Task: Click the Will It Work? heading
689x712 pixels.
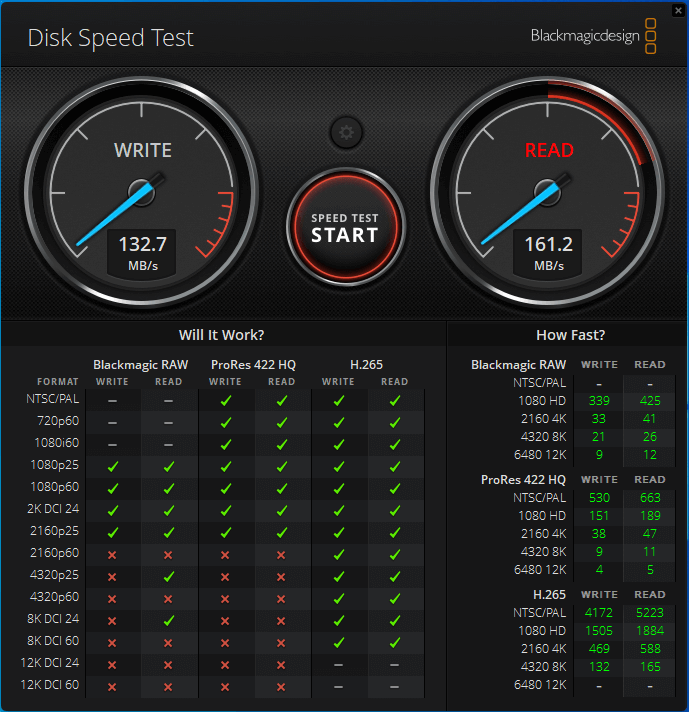Action: tap(221, 335)
